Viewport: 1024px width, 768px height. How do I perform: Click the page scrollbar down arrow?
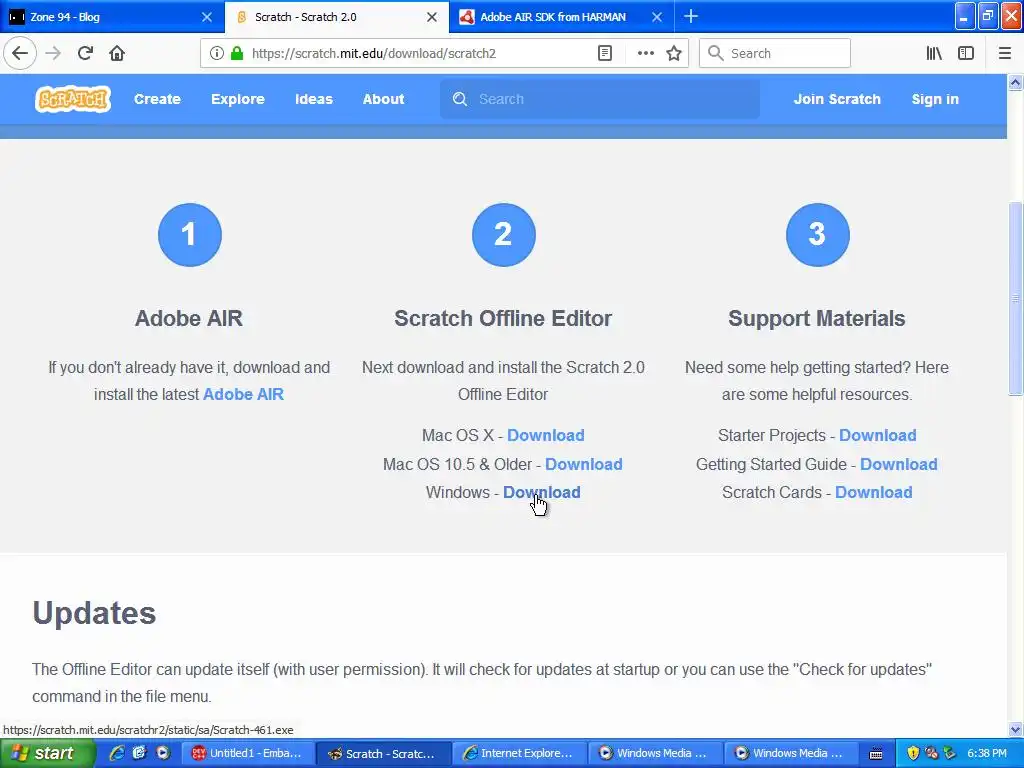click(x=1015, y=729)
